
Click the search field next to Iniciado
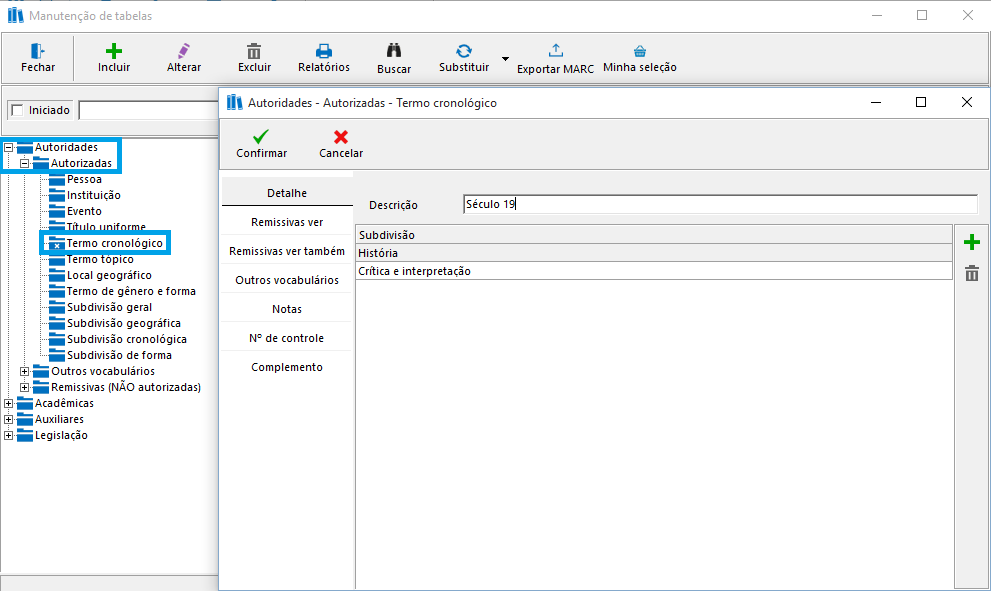pyautogui.click(x=149, y=110)
